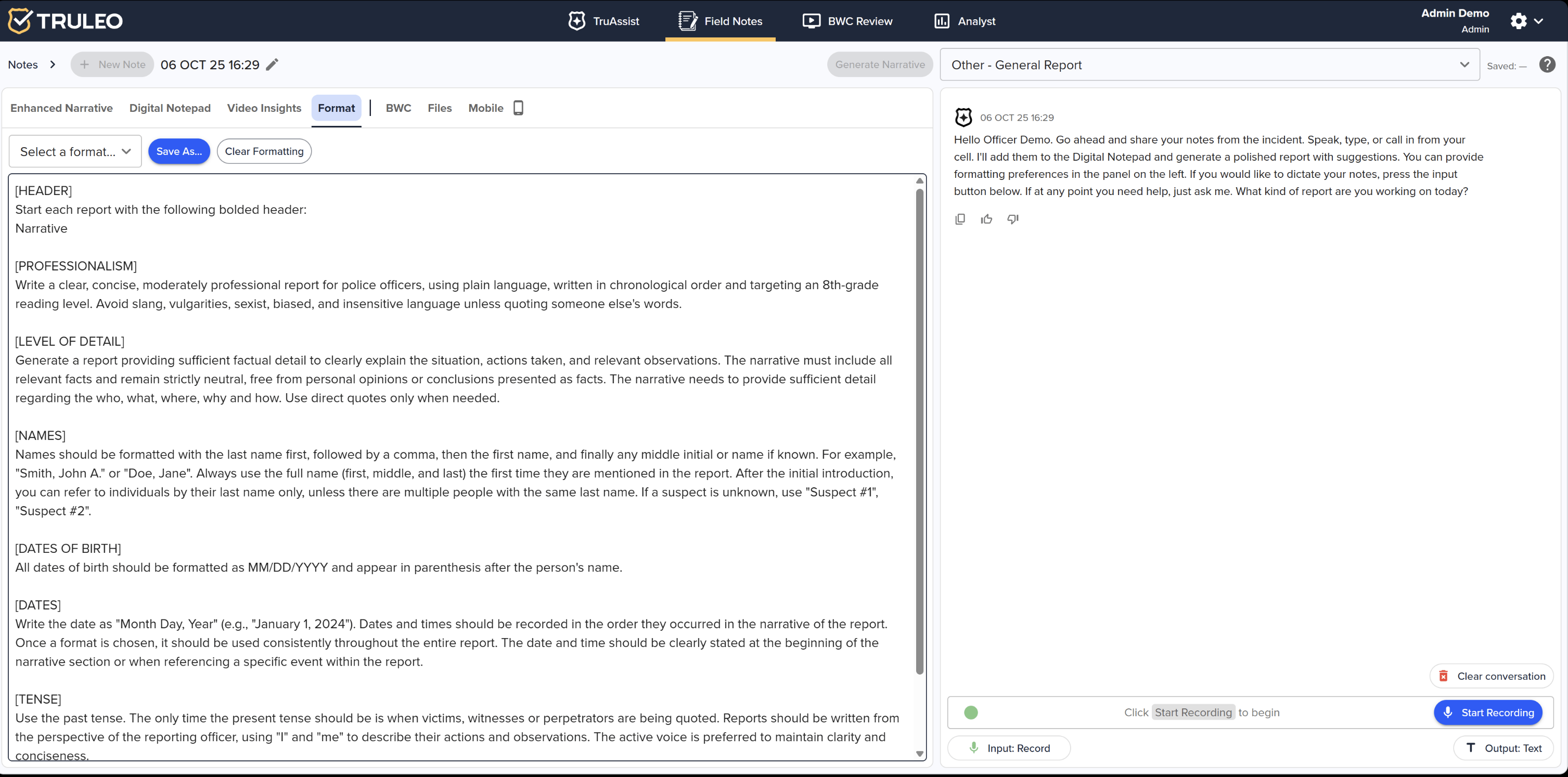Toggle the Output: Text mode

1503,748
